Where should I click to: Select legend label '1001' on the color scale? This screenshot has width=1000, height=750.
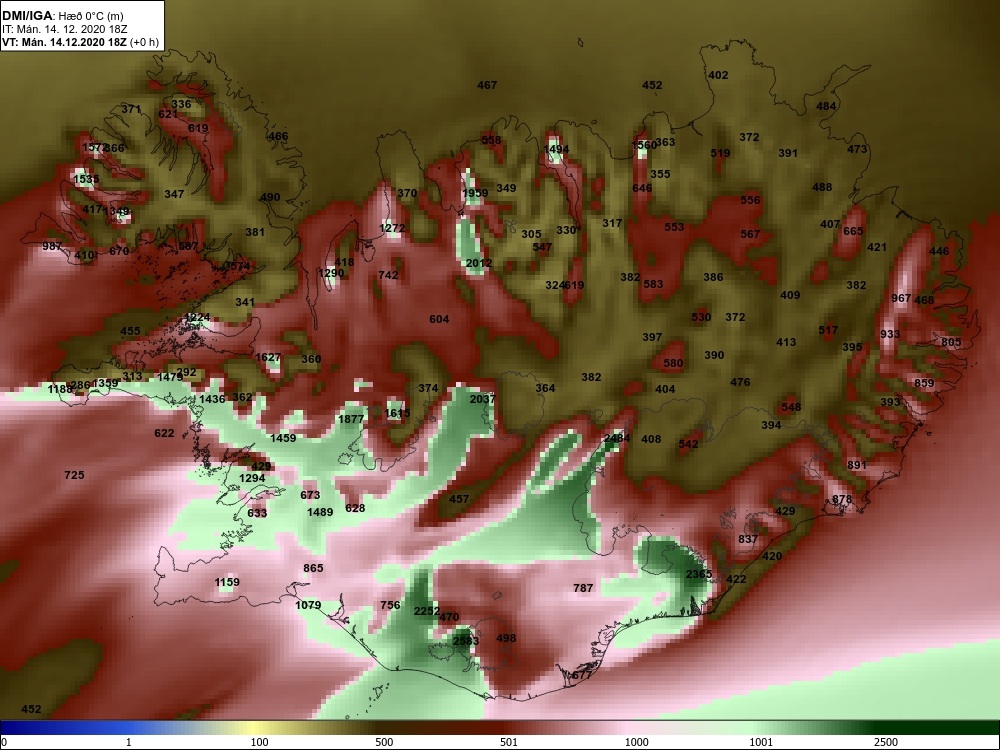click(x=761, y=742)
